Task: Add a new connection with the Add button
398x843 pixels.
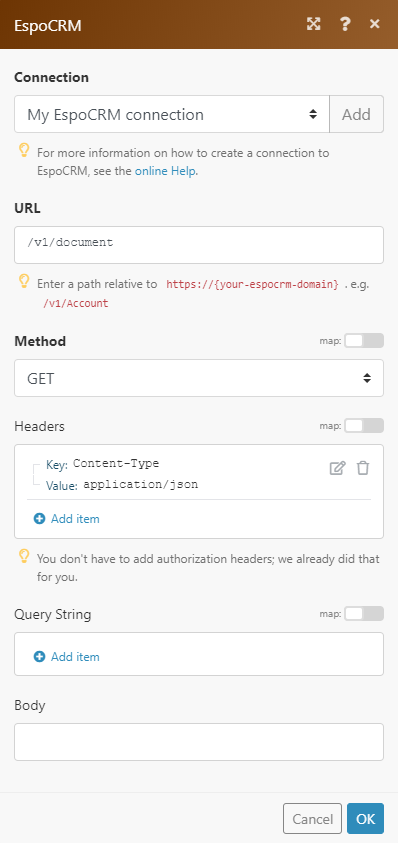Action: tap(357, 114)
